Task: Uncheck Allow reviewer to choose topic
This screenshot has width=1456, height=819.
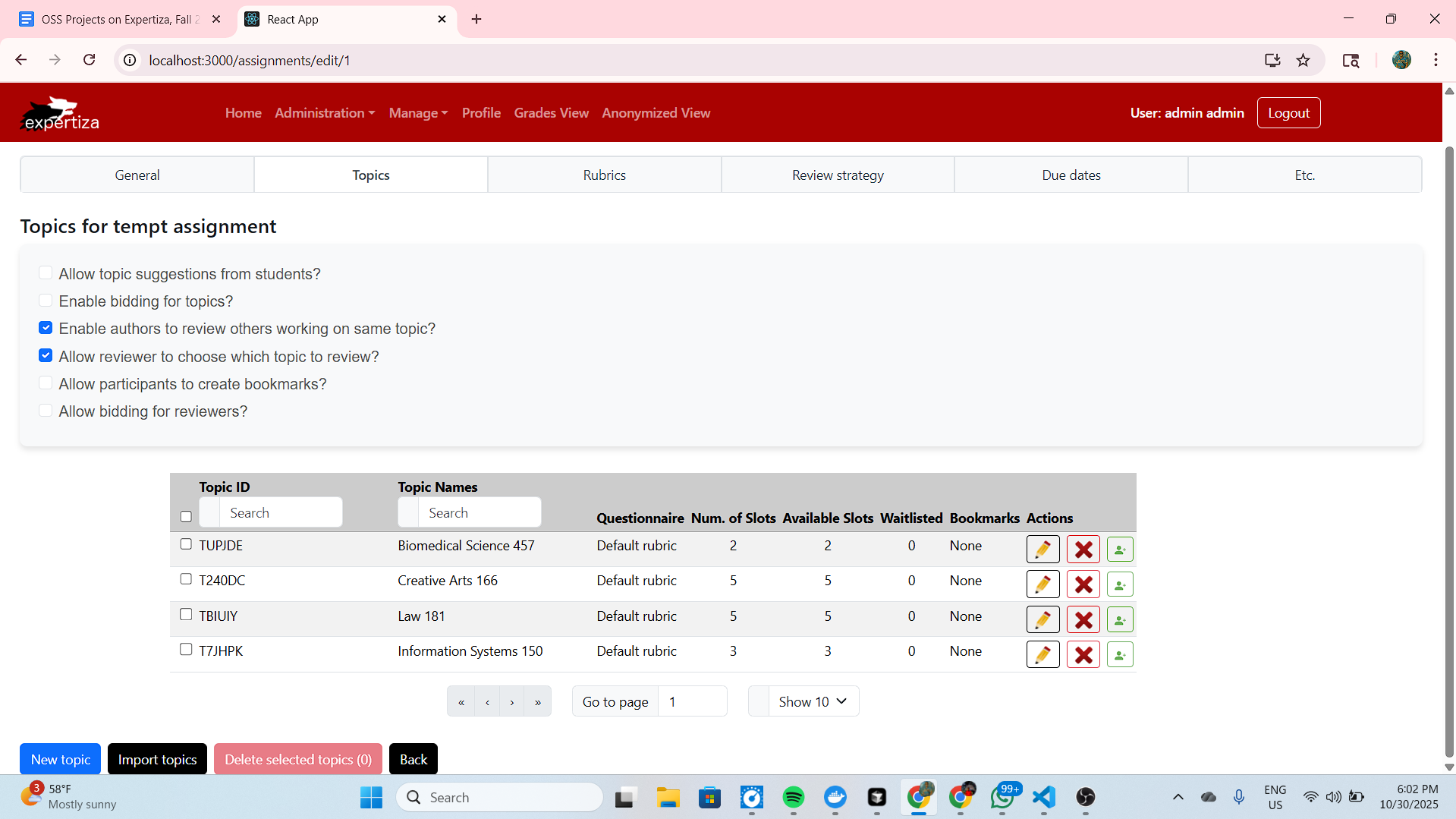Action: pos(46,356)
